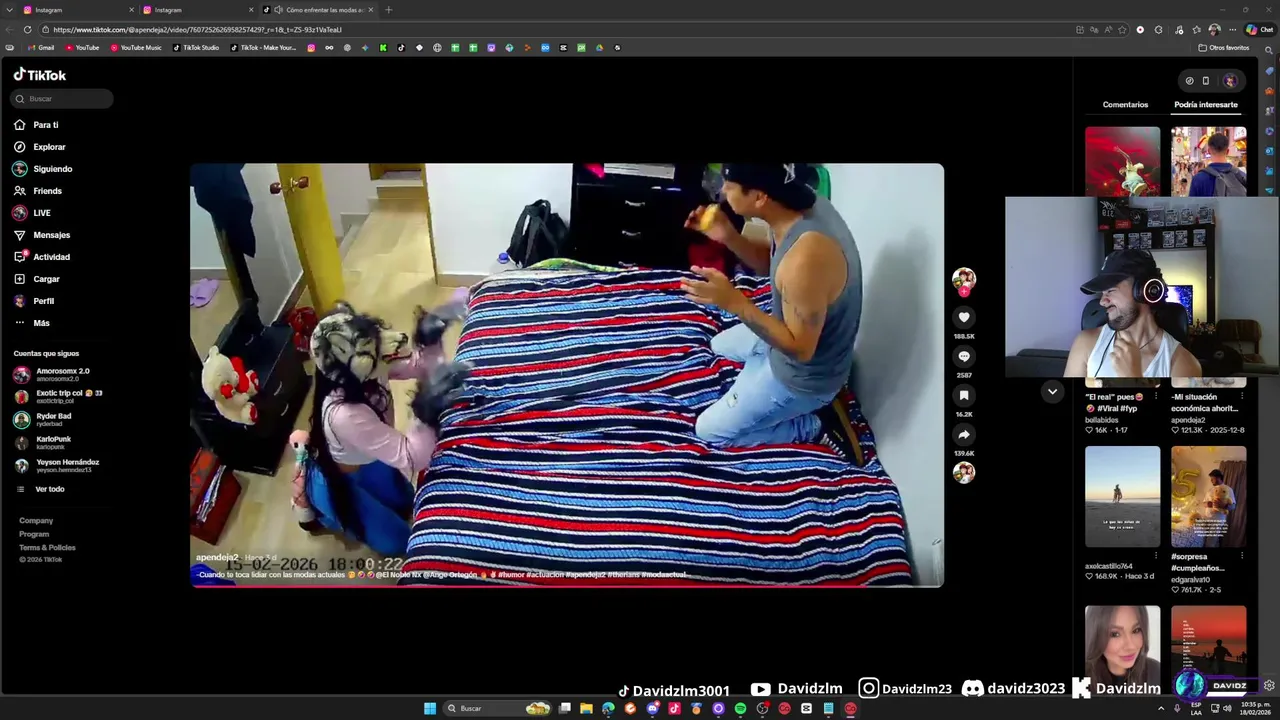Focus the TikTok Buscar search field
This screenshot has width=1280, height=720.
[62, 99]
